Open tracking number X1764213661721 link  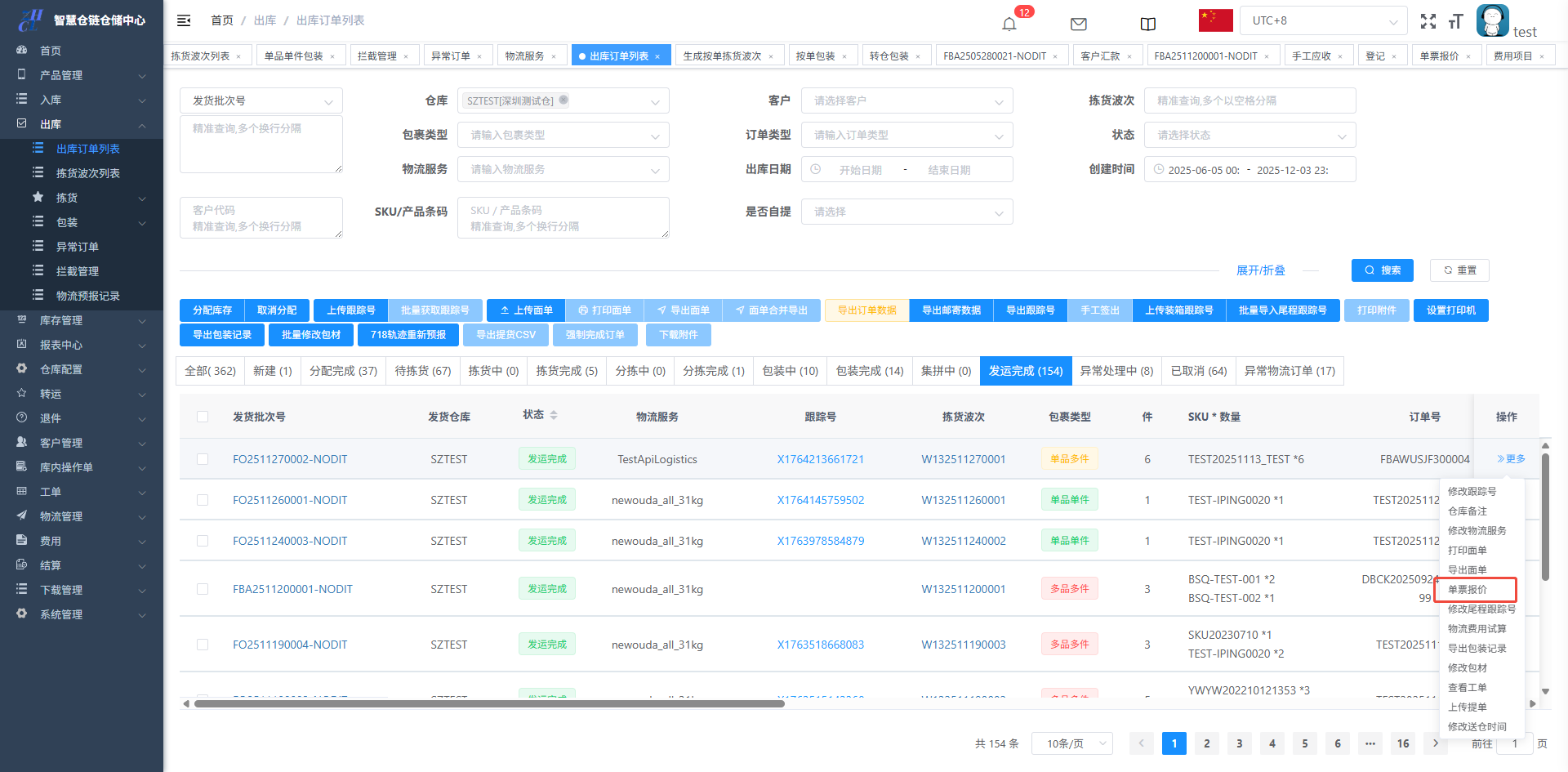click(820, 459)
